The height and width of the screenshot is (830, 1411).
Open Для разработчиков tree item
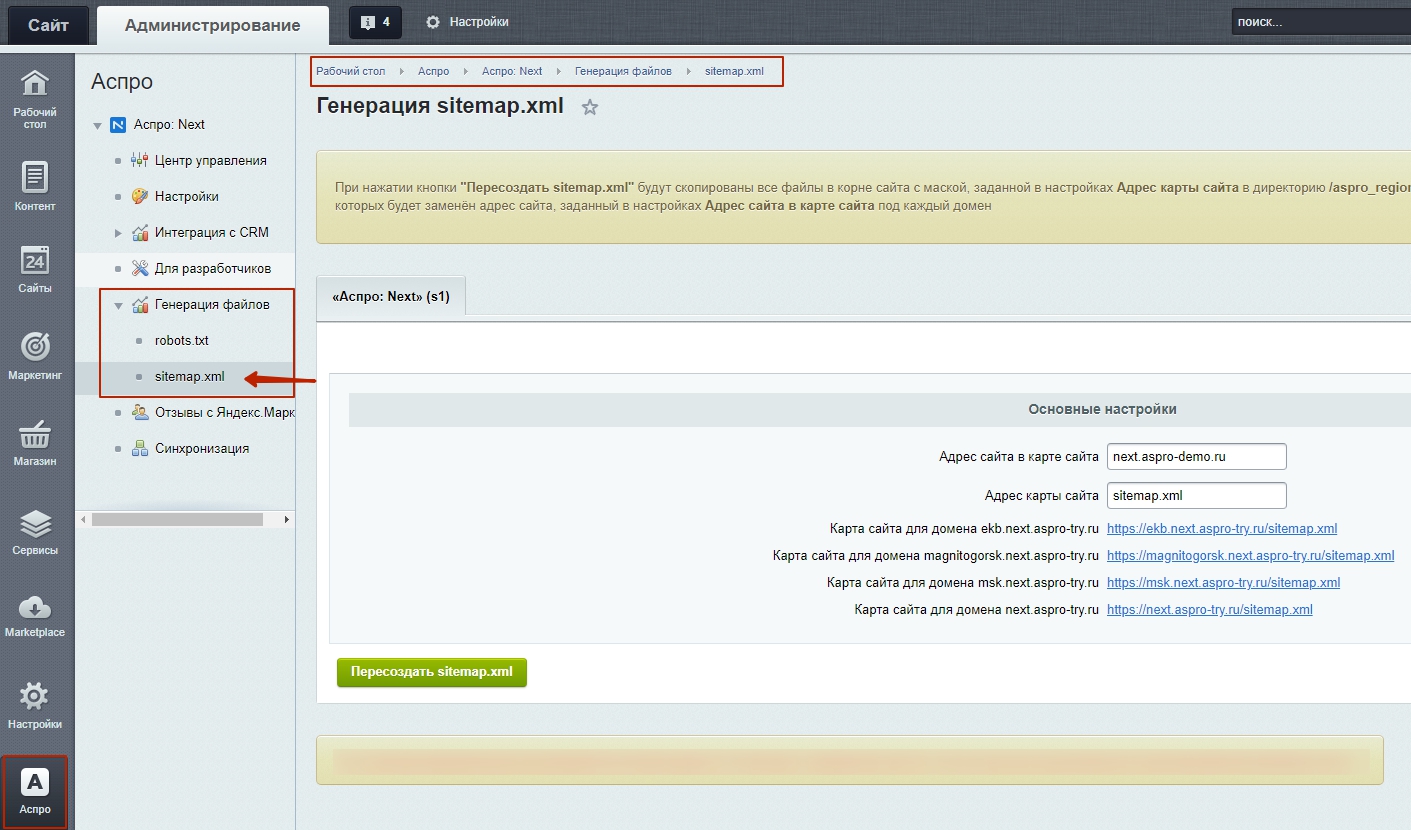pos(213,269)
